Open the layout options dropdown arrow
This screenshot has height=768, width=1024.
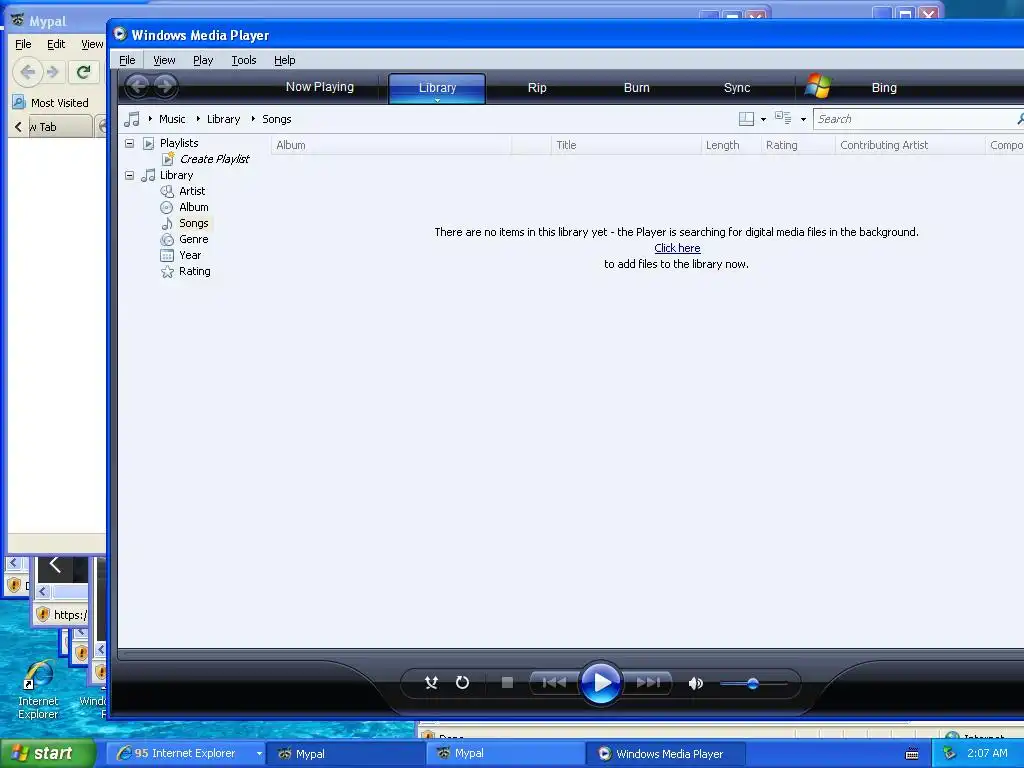point(763,120)
